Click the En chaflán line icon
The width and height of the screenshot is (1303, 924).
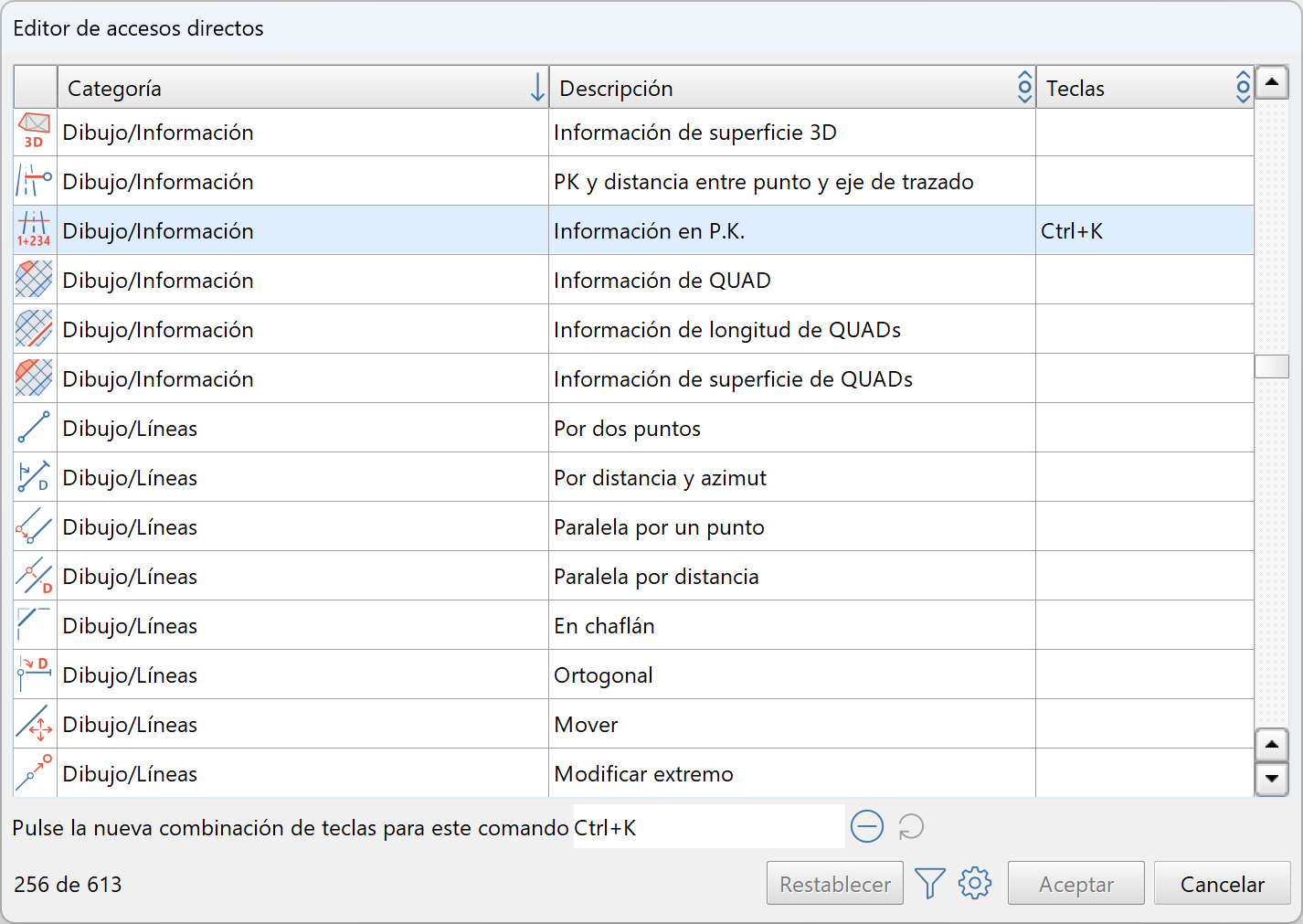click(34, 625)
